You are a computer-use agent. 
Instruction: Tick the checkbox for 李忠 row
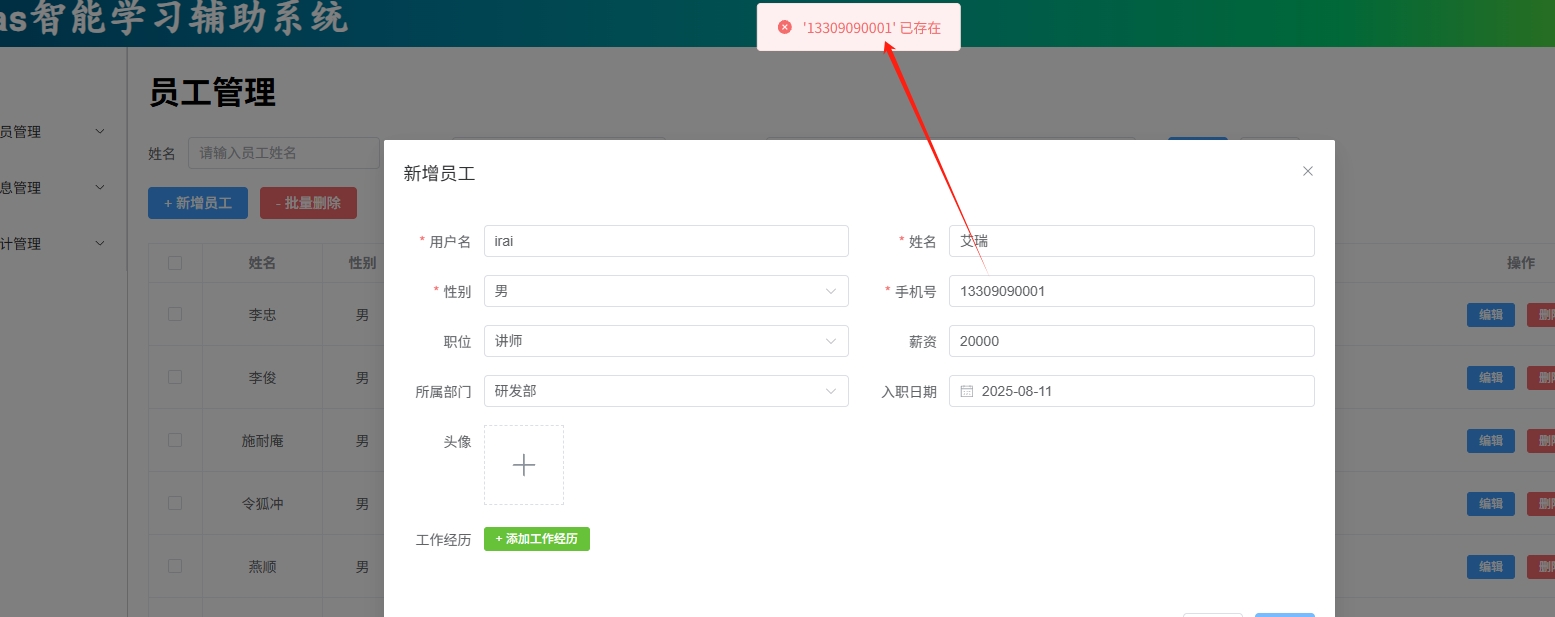pos(175,314)
